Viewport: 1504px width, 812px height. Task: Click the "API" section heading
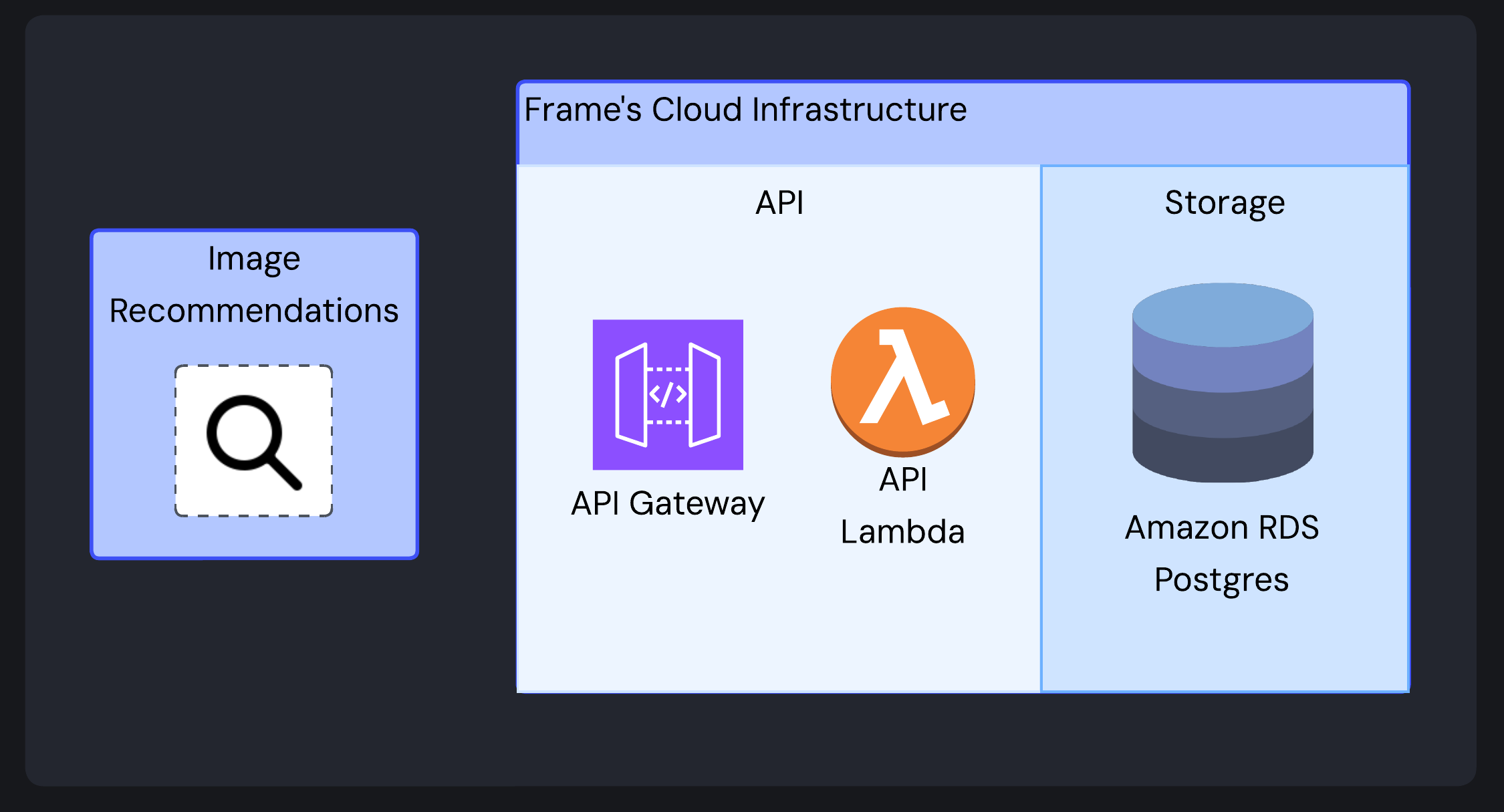[779, 202]
